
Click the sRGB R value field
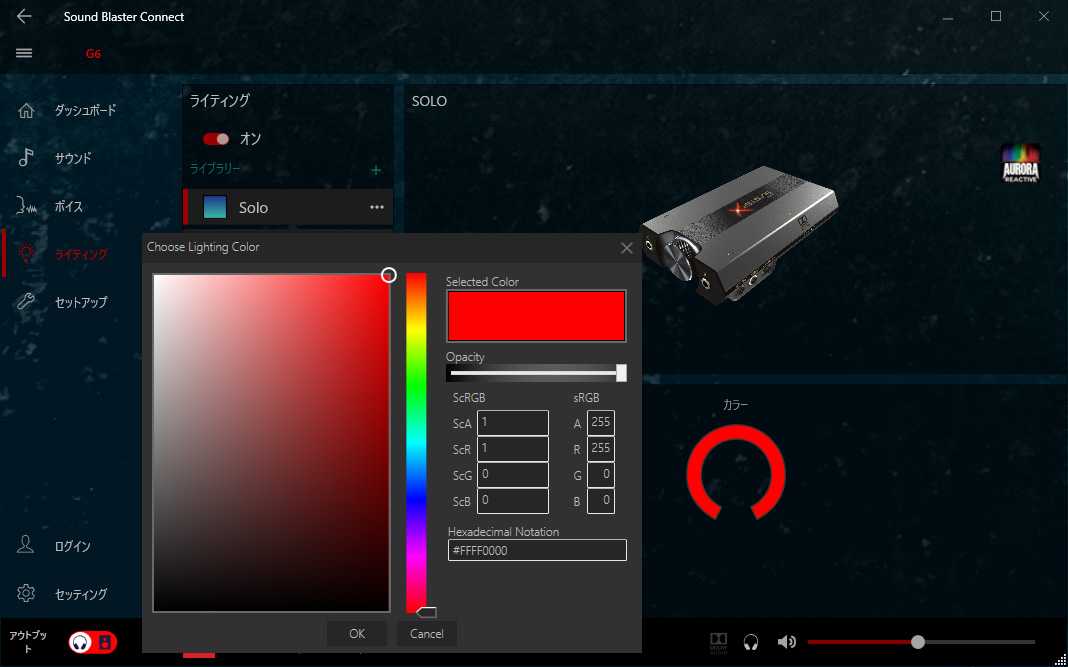(601, 449)
